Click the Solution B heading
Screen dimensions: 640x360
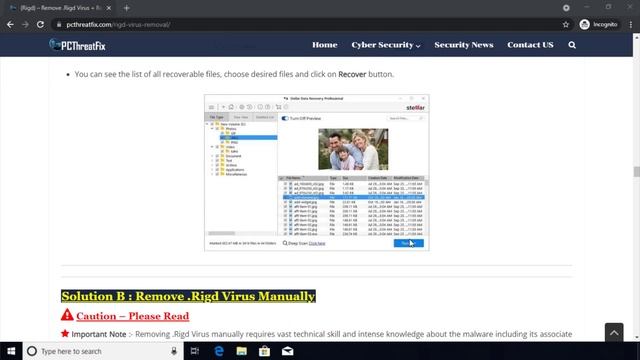188,296
